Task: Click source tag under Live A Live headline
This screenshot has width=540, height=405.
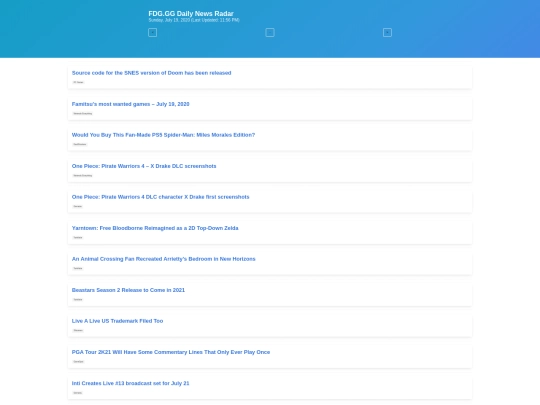Action: point(78,331)
